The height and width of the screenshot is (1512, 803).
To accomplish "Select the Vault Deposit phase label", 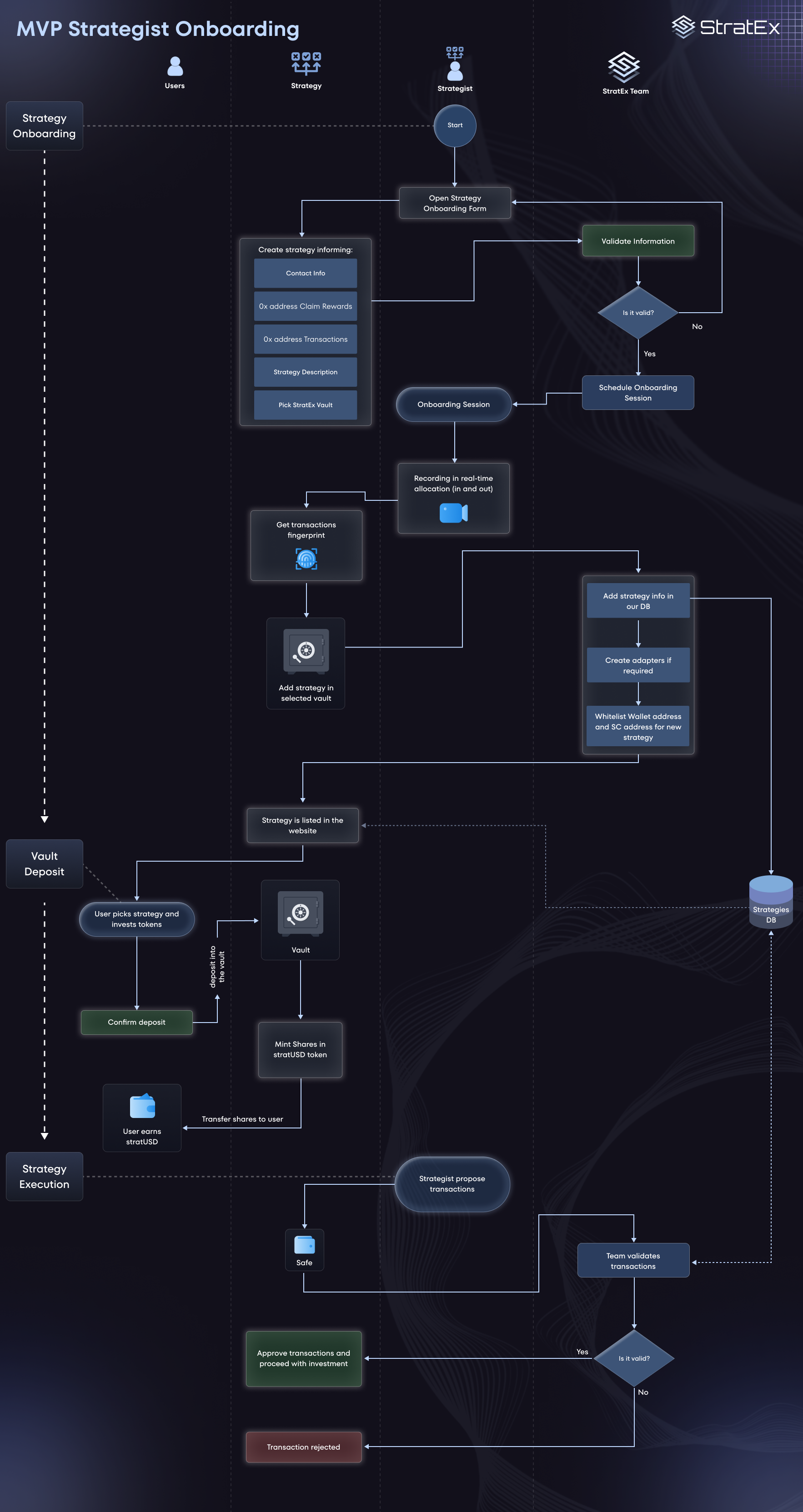I will click(x=45, y=863).
